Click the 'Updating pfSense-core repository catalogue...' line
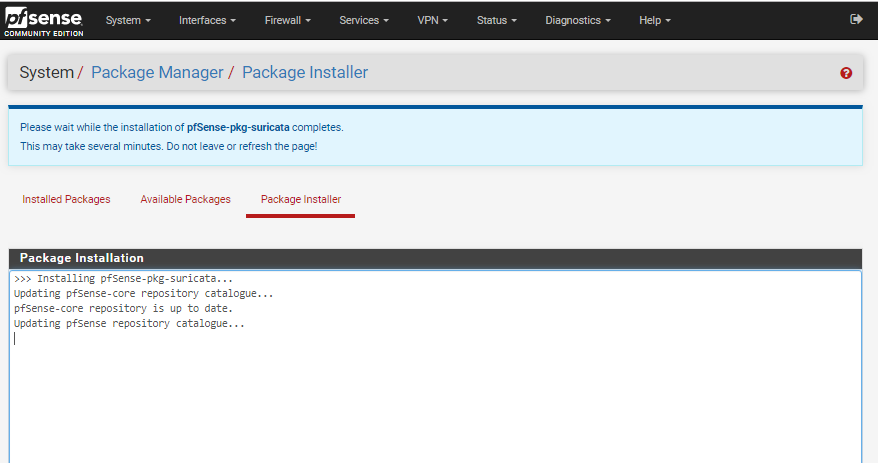The width and height of the screenshot is (878, 463). [x=143, y=293]
